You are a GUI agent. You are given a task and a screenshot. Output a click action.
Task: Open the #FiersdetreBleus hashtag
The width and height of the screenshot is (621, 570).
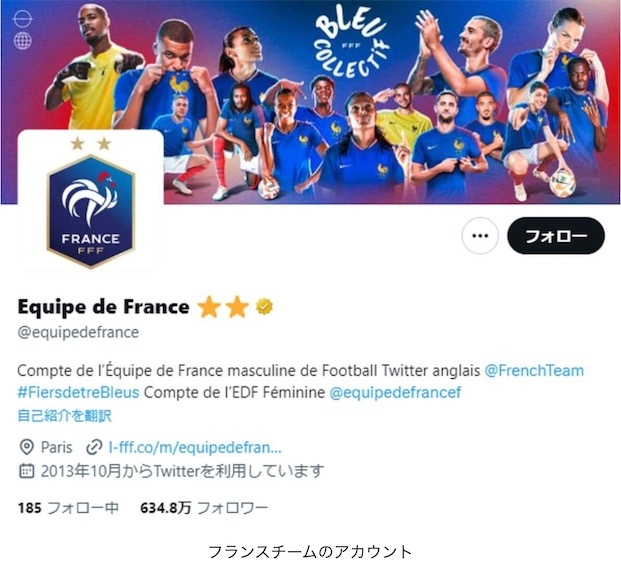(78, 393)
